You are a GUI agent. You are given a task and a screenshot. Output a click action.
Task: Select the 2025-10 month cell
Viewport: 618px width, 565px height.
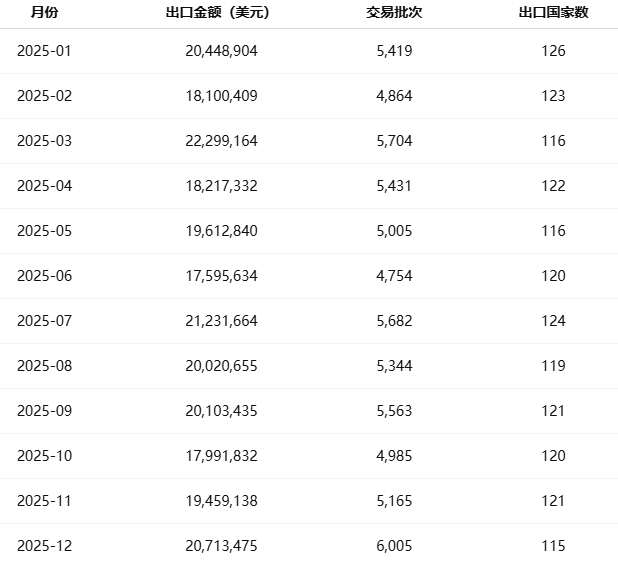click(45, 456)
